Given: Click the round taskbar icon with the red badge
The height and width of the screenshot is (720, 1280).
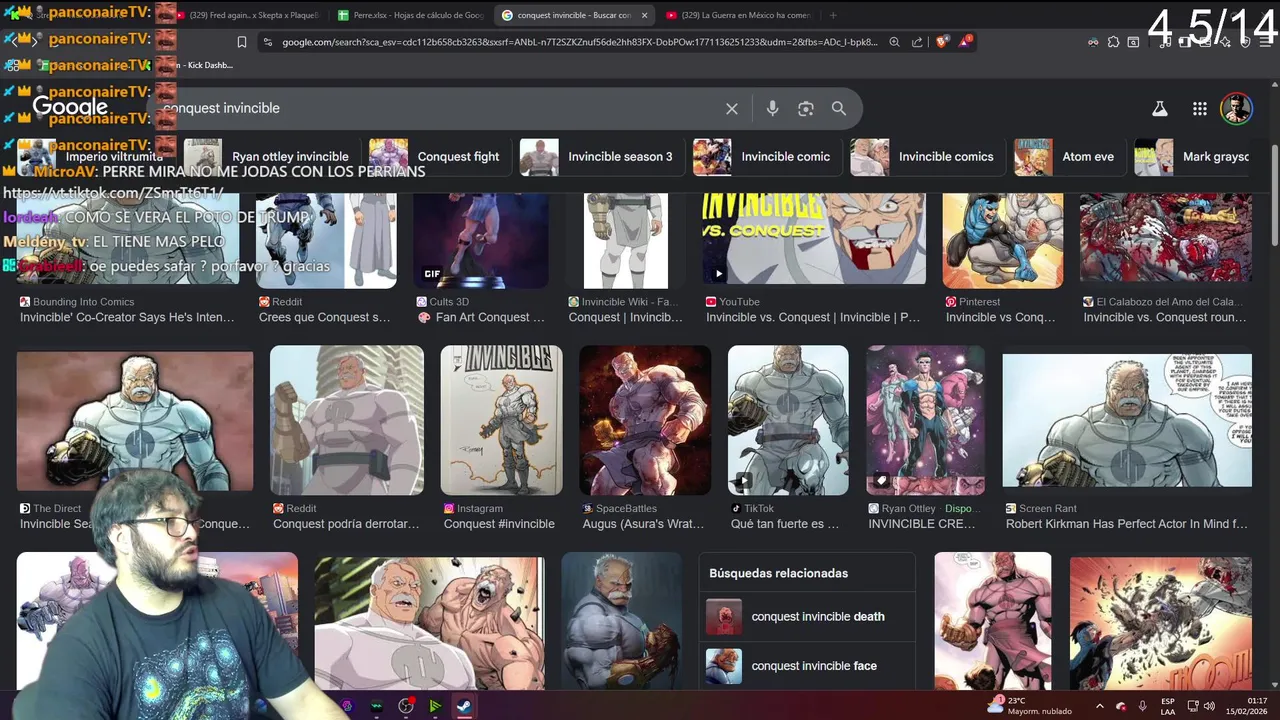Looking at the screenshot, I should tap(405, 706).
